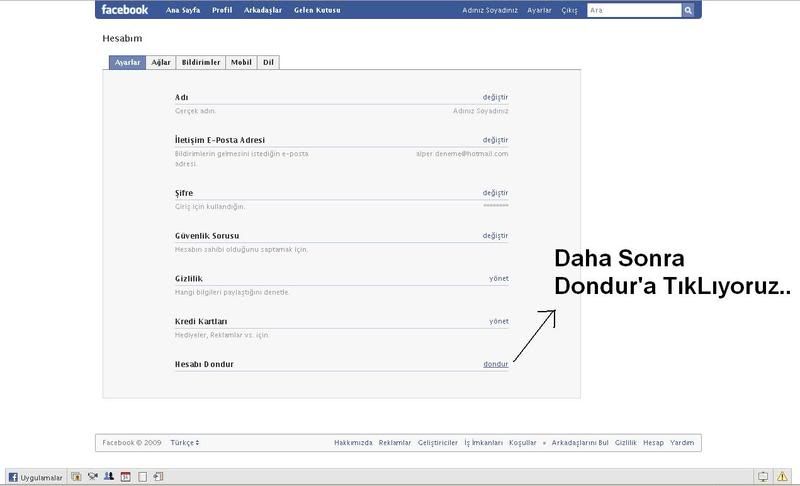Click the Şifre section heading
Screen dimensions: 800x486
coord(184,193)
